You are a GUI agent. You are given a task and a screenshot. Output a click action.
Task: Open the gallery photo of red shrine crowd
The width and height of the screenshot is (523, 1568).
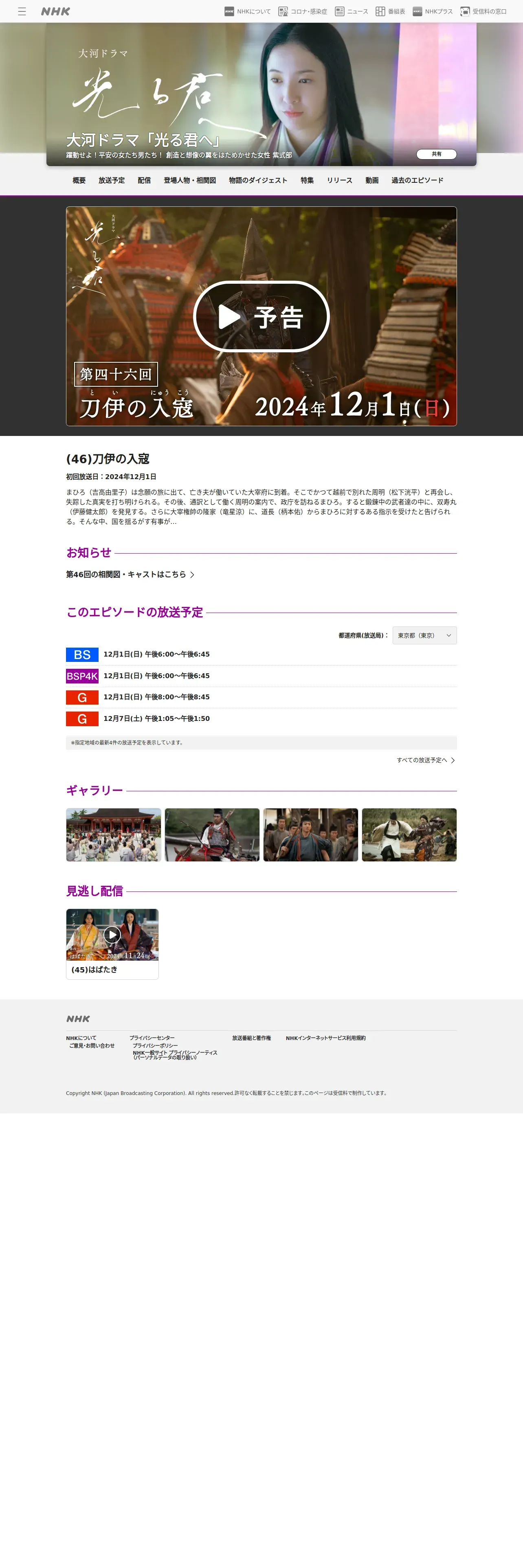pyautogui.click(x=113, y=834)
